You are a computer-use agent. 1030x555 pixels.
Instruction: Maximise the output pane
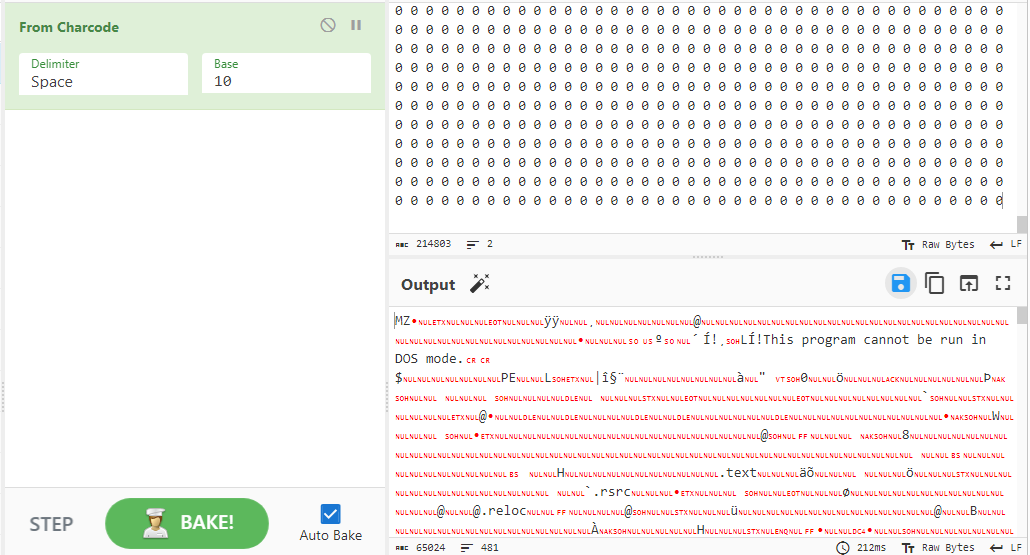click(1003, 284)
